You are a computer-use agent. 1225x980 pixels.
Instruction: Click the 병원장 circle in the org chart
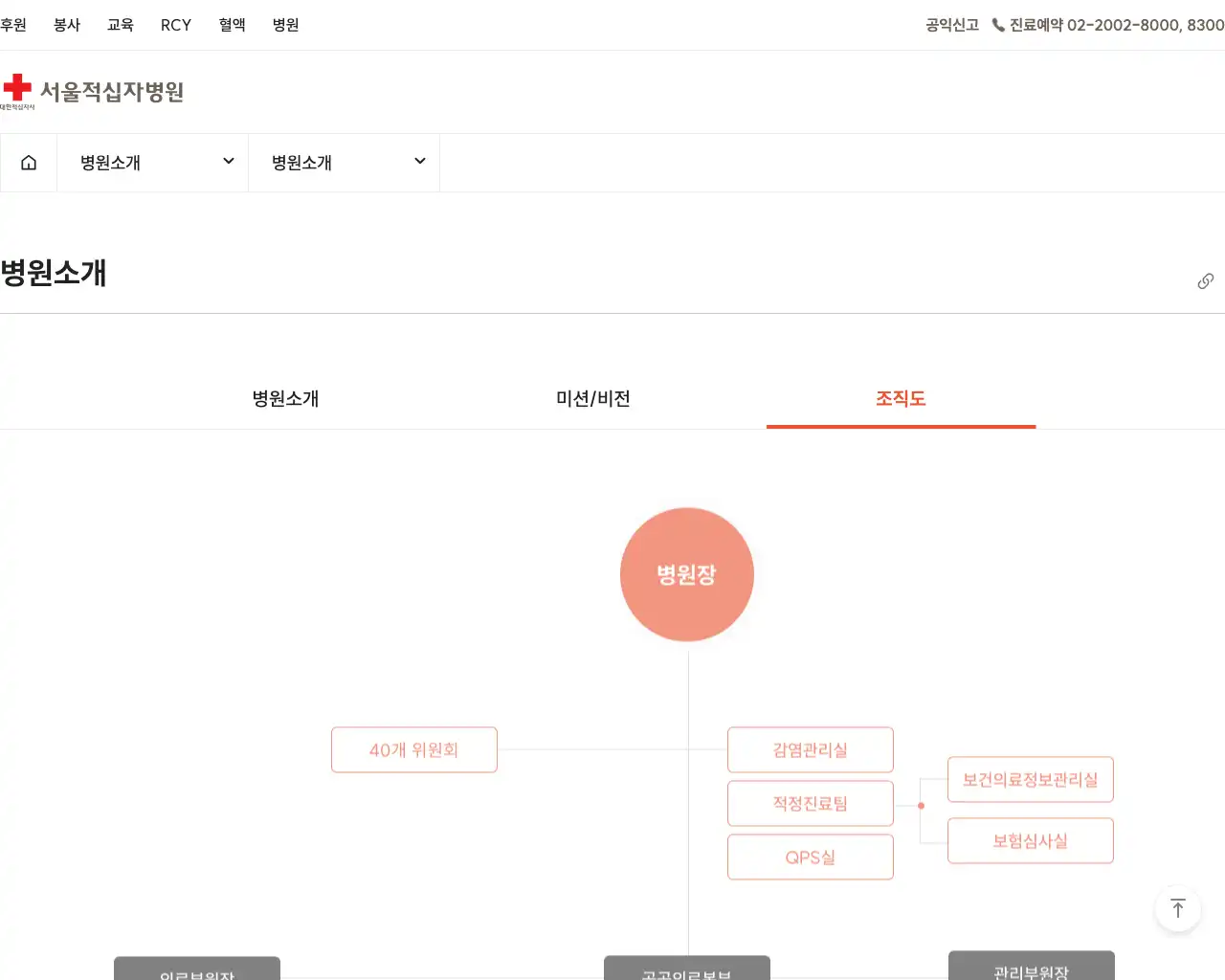[x=686, y=574]
